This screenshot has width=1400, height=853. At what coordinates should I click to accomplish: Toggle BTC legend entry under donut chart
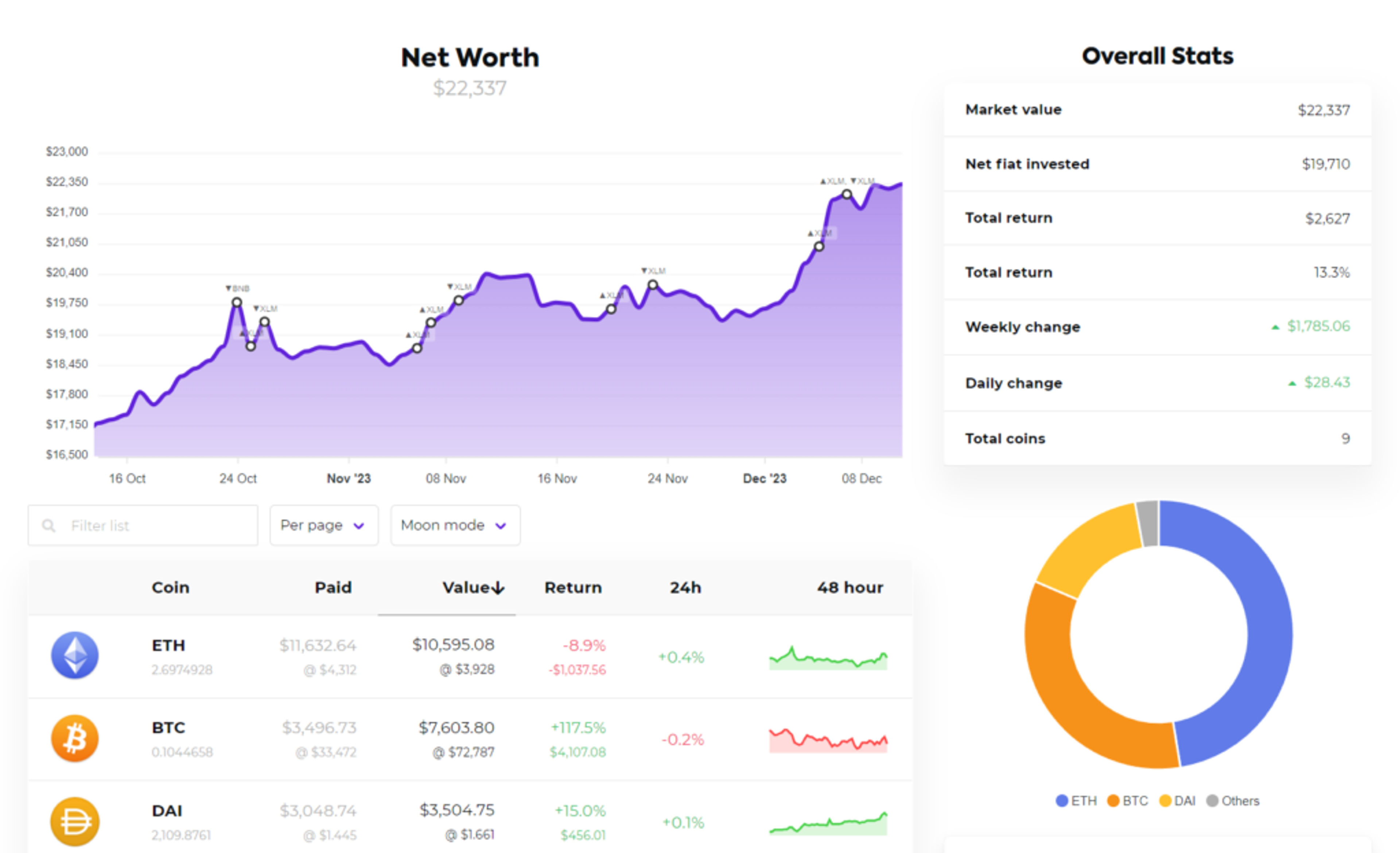pos(1127,801)
